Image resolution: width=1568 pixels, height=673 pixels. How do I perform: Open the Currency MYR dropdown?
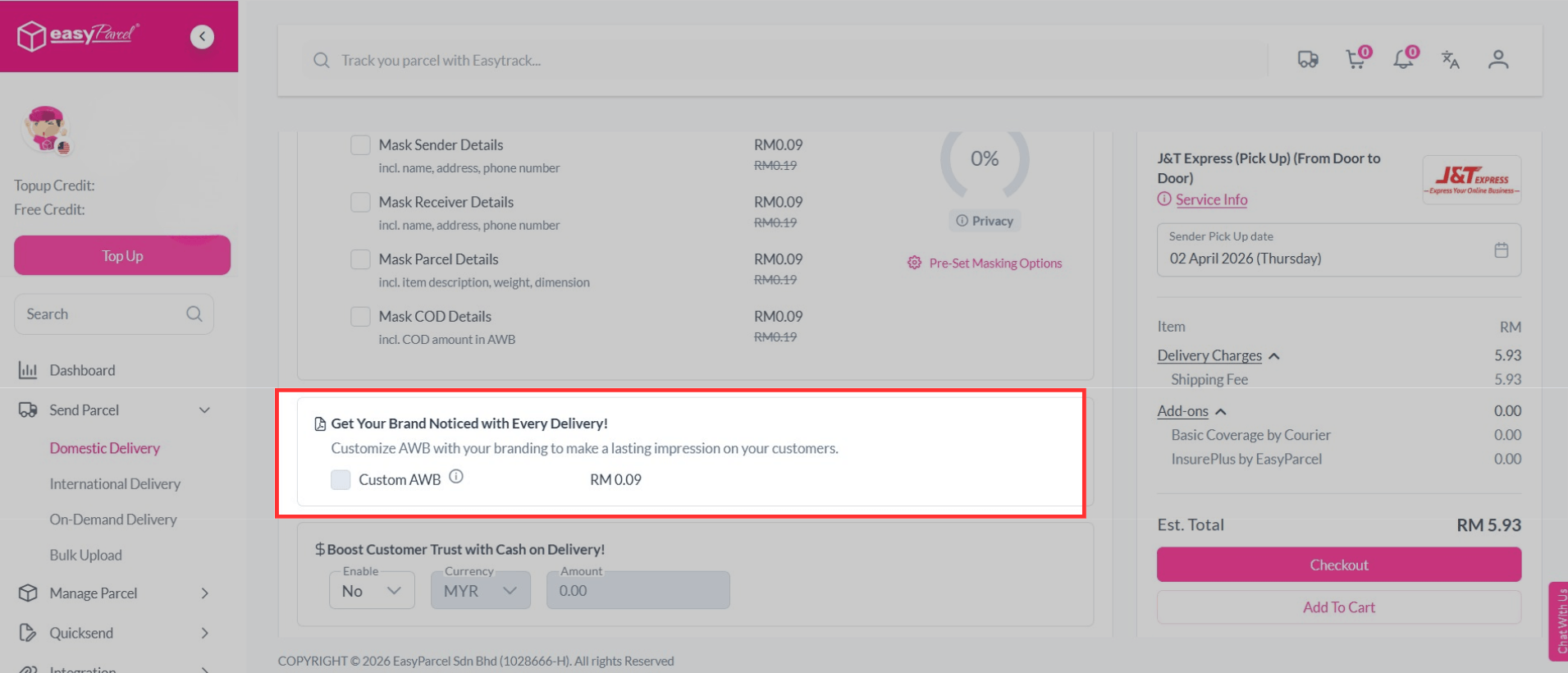coord(480,589)
